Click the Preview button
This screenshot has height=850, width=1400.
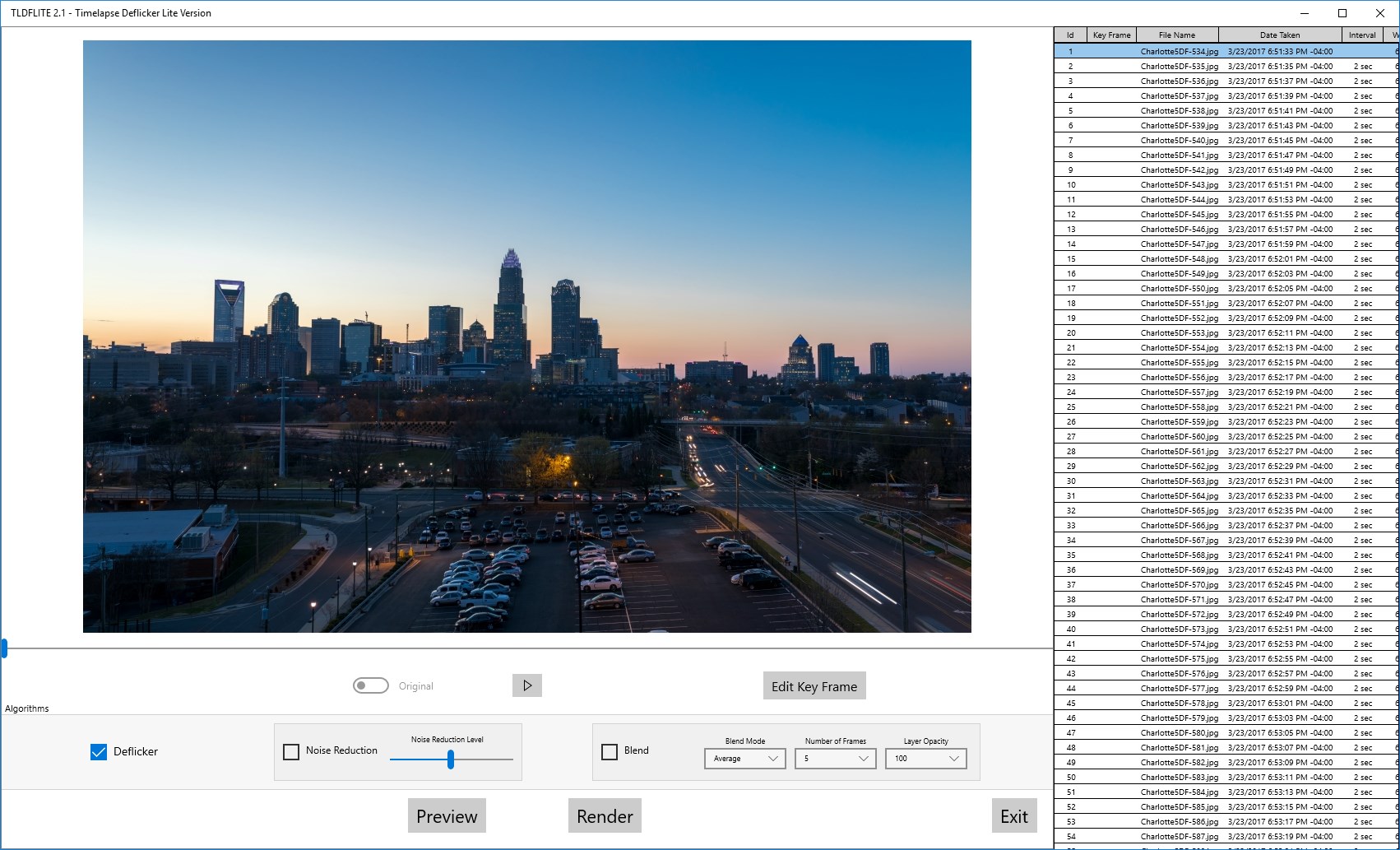pyautogui.click(x=447, y=816)
